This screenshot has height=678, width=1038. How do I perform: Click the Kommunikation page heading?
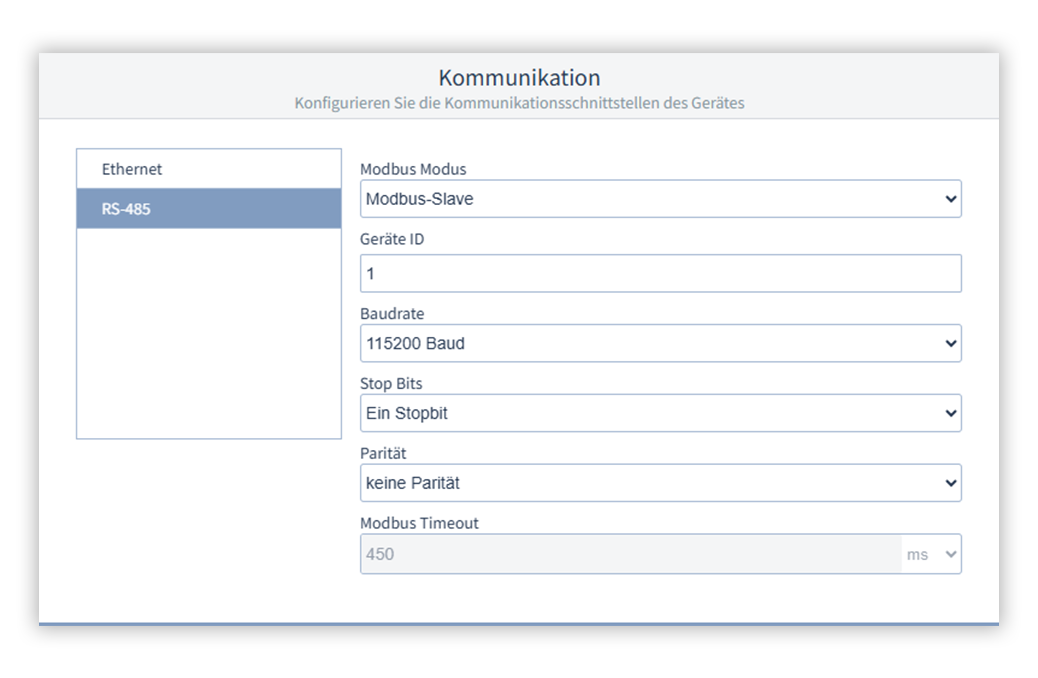click(x=519, y=77)
